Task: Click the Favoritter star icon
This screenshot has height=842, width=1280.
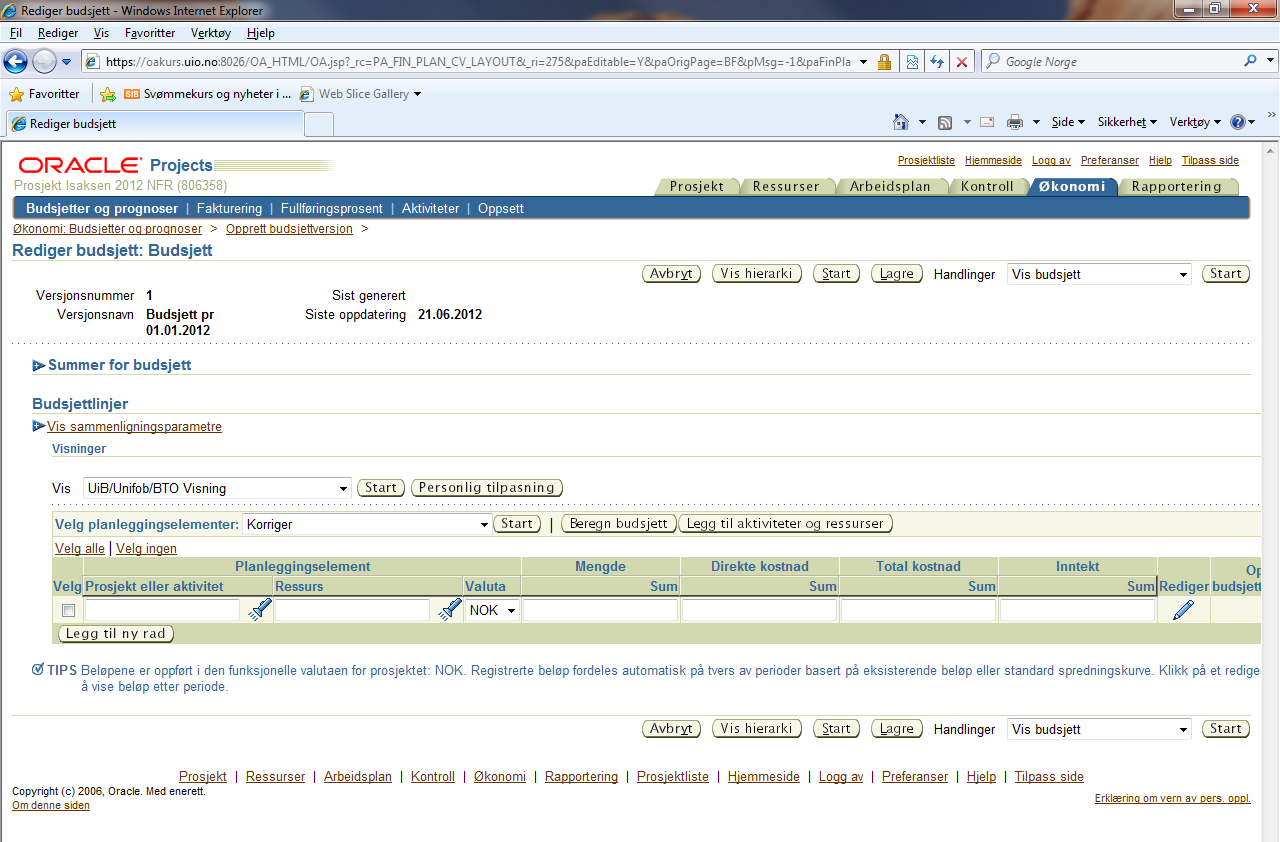Action: (x=17, y=94)
